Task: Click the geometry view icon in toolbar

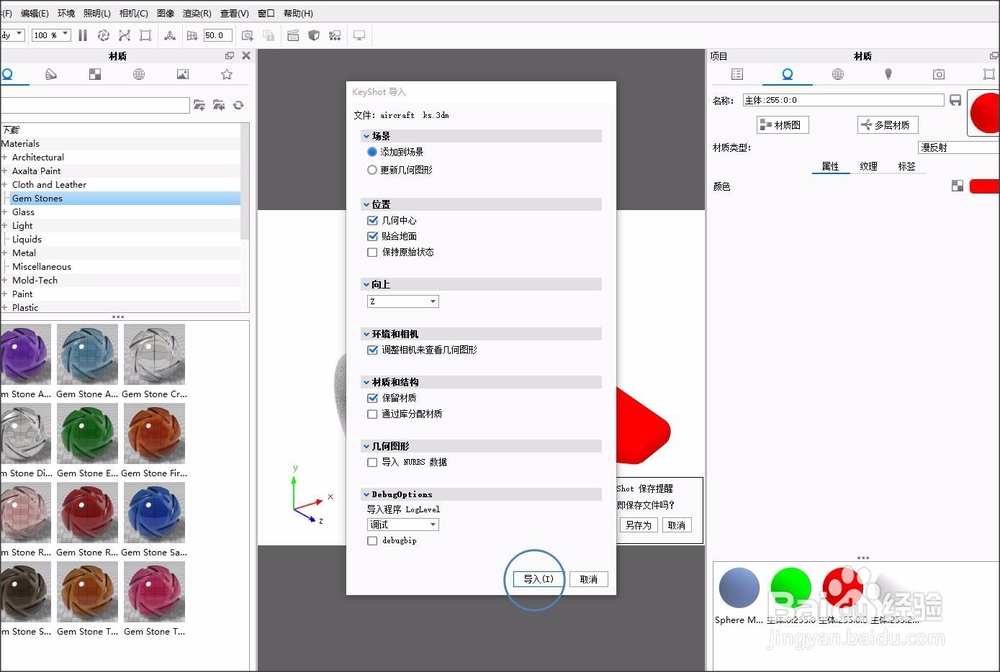Action: [170, 35]
